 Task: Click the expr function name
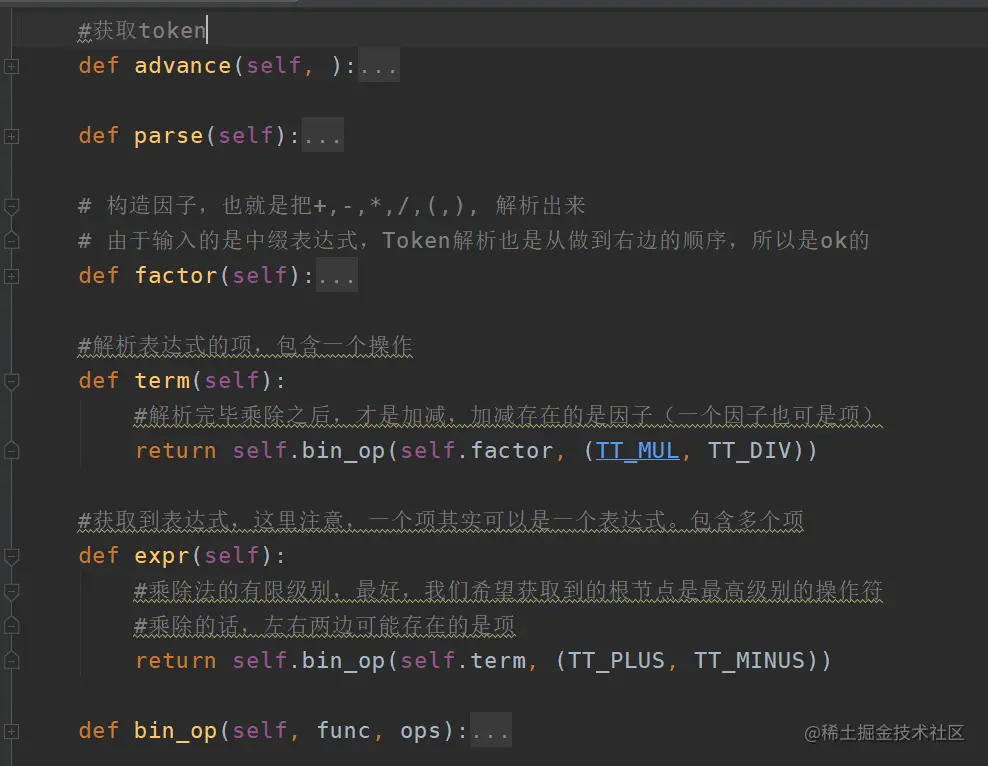(x=162, y=556)
